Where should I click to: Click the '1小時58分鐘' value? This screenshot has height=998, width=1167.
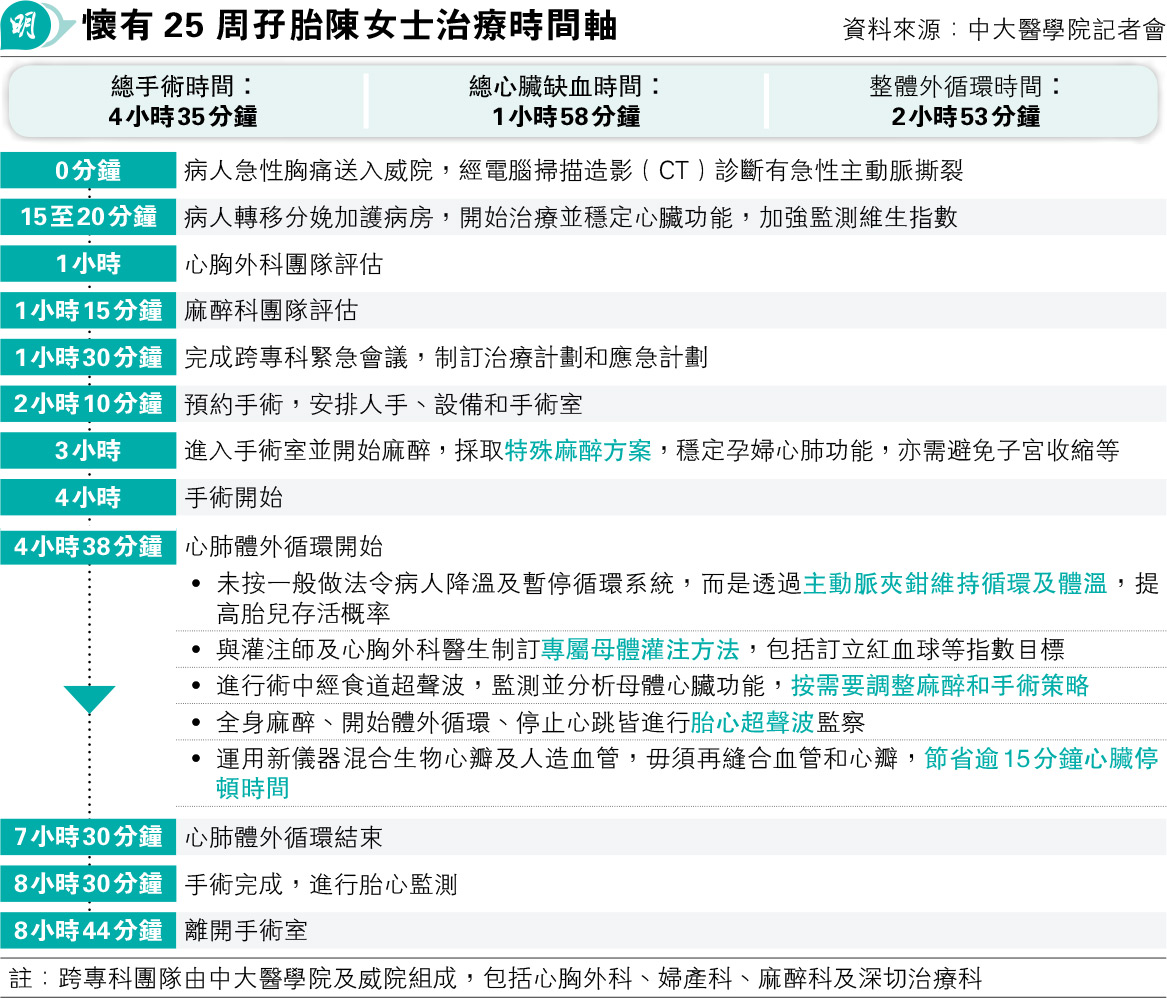pos(566,117)
